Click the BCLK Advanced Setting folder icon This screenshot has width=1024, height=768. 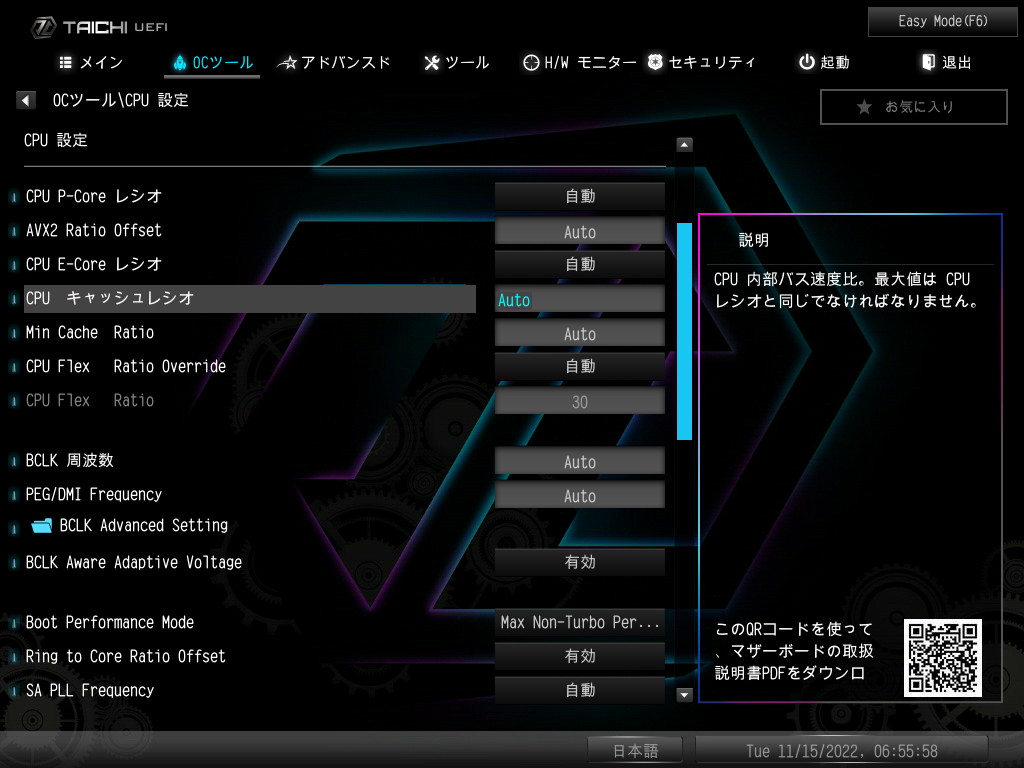coord(42,525)
